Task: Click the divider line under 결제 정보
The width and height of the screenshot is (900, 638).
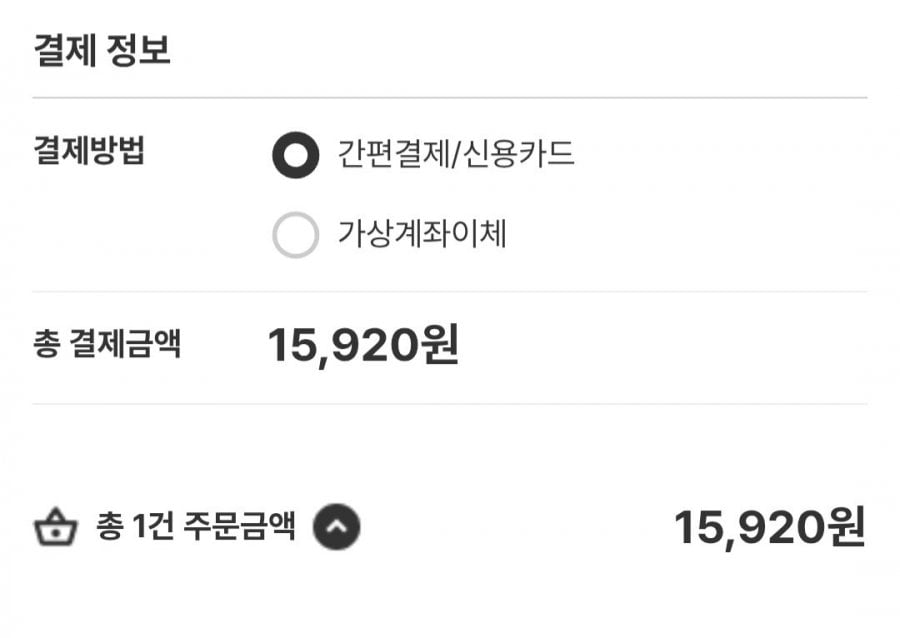Action: click(x=450, y=98)
